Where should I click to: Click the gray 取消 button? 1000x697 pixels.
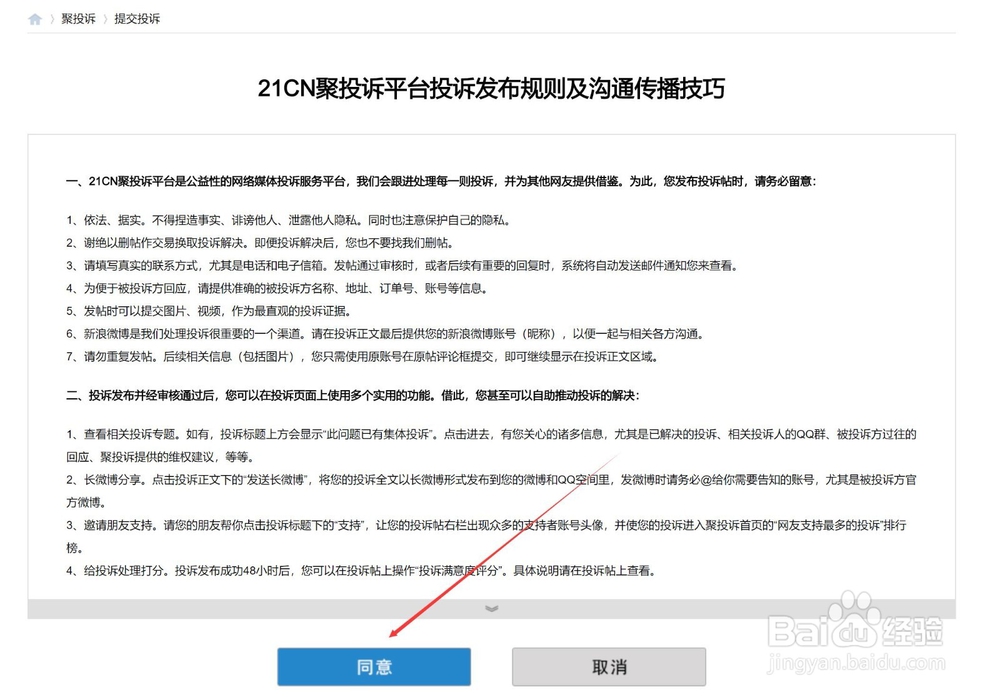tap(609, 667)
